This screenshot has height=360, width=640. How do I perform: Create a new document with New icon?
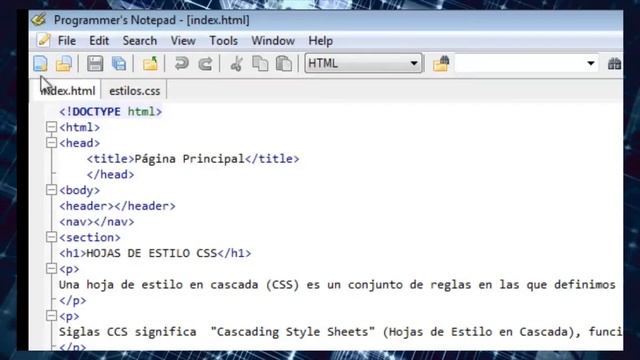coord(40,64)
